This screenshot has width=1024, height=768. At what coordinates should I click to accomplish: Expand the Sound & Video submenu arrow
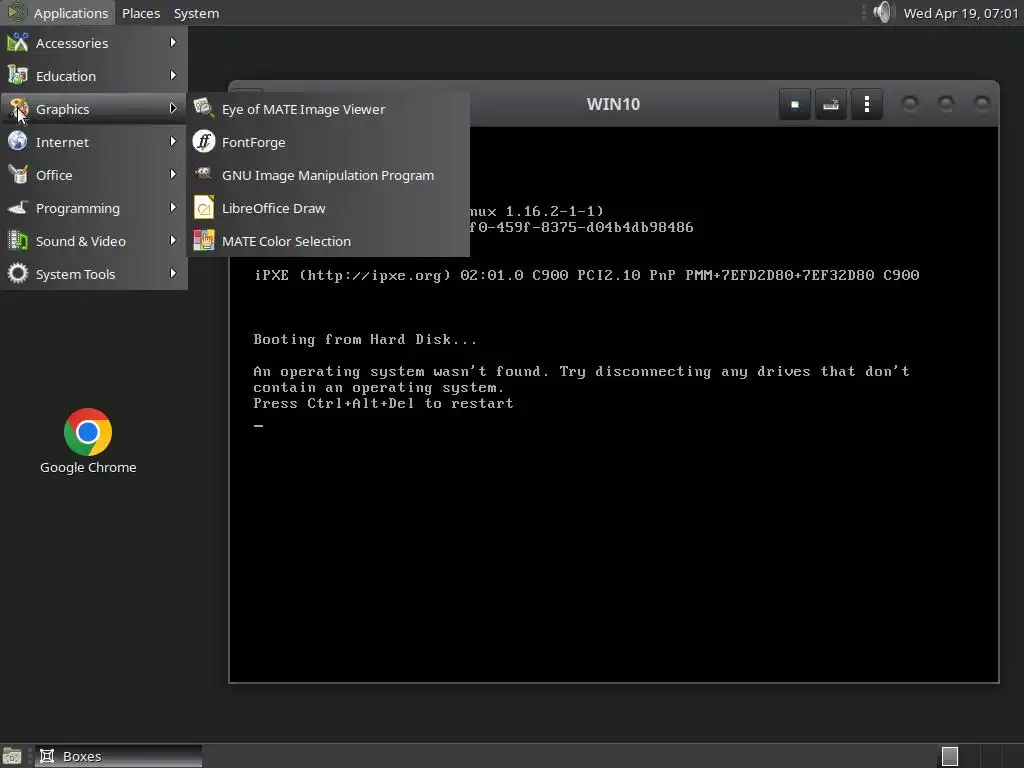click(x=173, y=240)
